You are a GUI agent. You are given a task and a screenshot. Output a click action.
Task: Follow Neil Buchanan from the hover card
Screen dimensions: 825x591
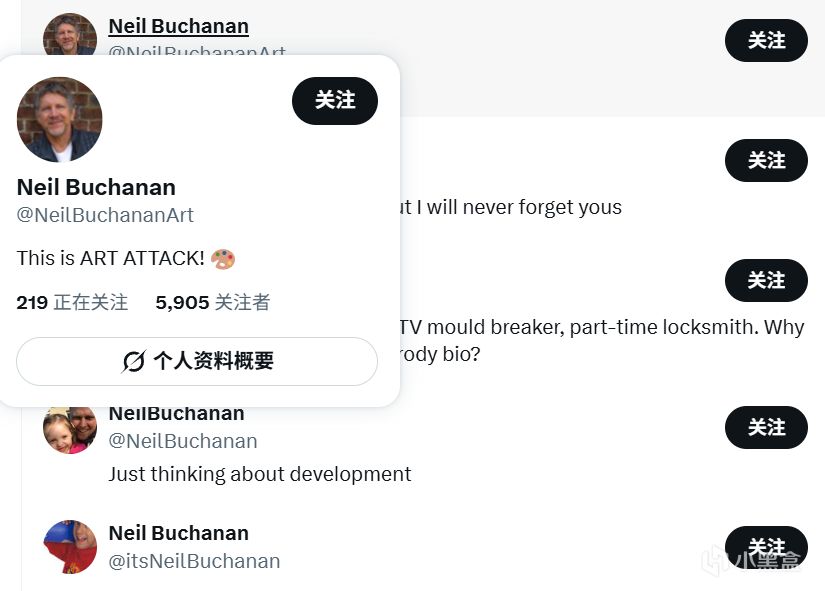click(334, 100)
